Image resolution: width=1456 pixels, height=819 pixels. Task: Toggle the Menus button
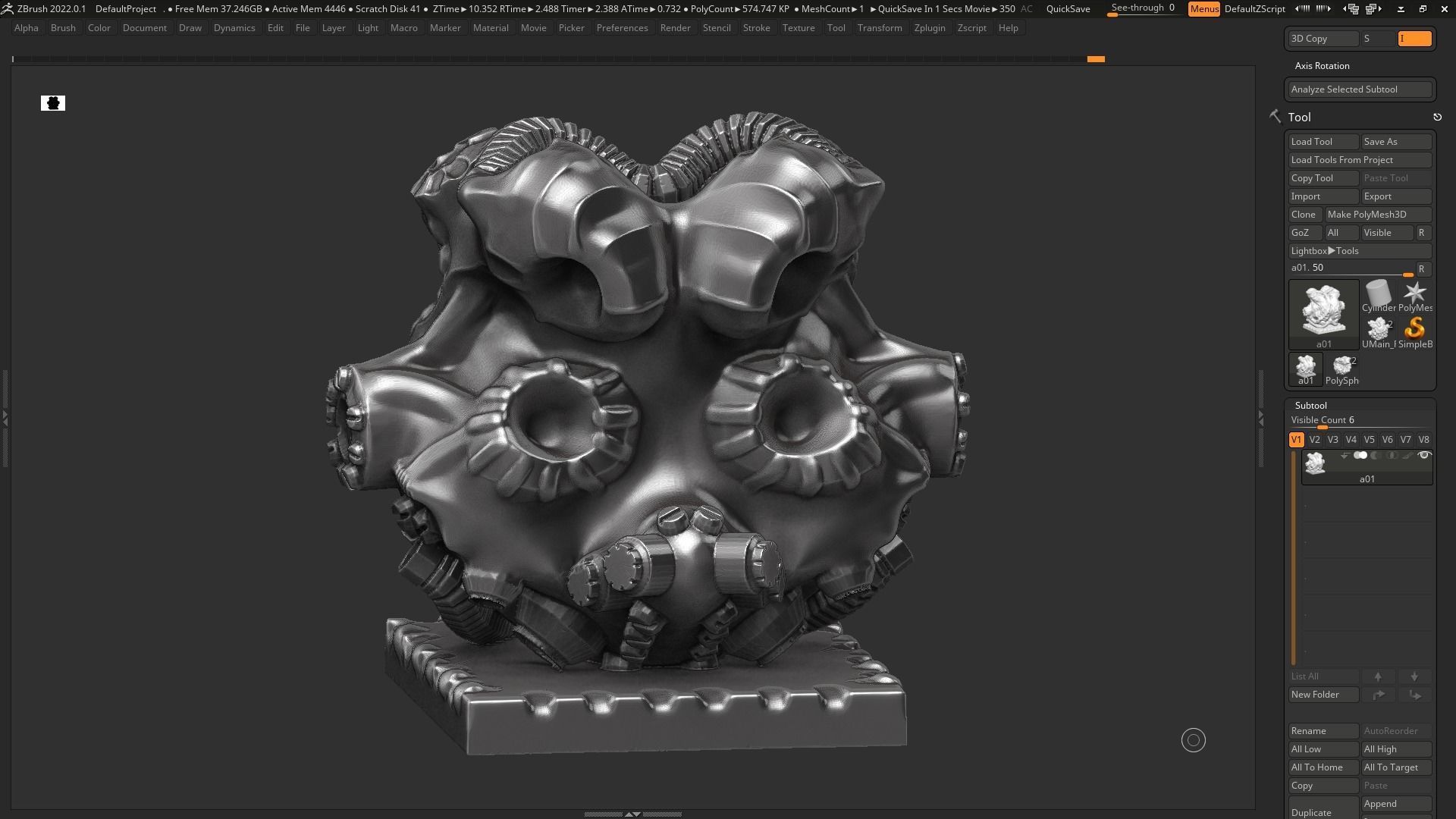[1203, 9]
